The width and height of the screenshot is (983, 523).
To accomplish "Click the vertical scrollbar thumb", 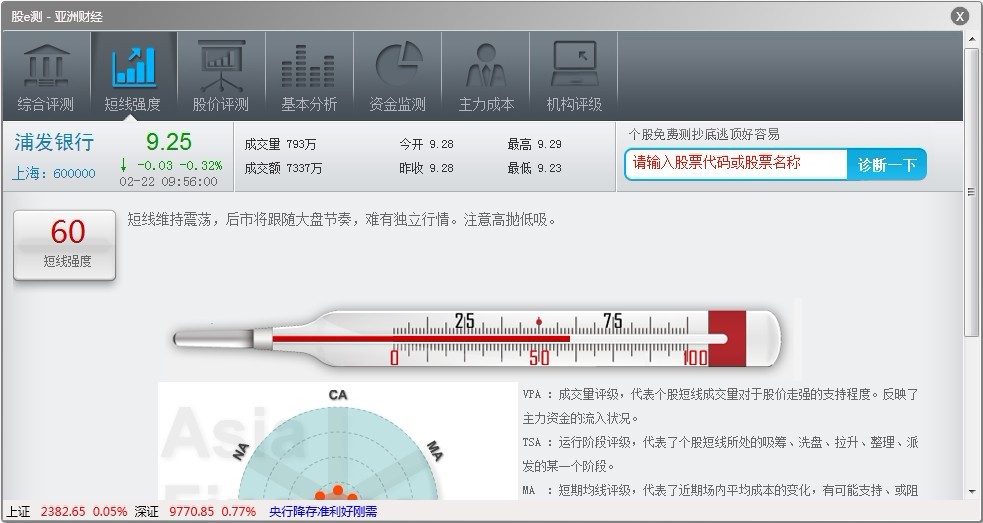I will [x=972, y=191].
